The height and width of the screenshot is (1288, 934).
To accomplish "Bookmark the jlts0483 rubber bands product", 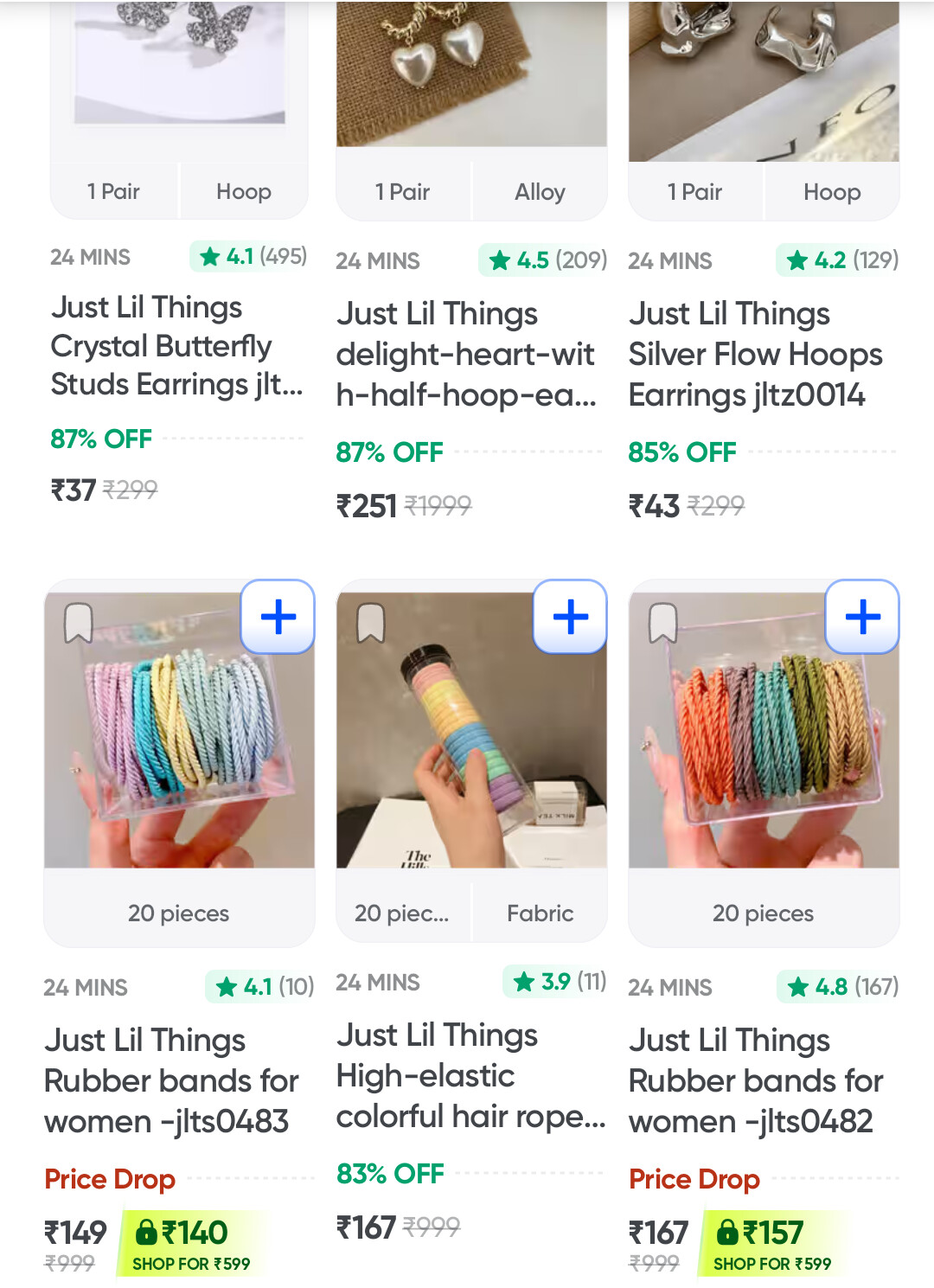I will pyautogui.click(x=79, y=622).
